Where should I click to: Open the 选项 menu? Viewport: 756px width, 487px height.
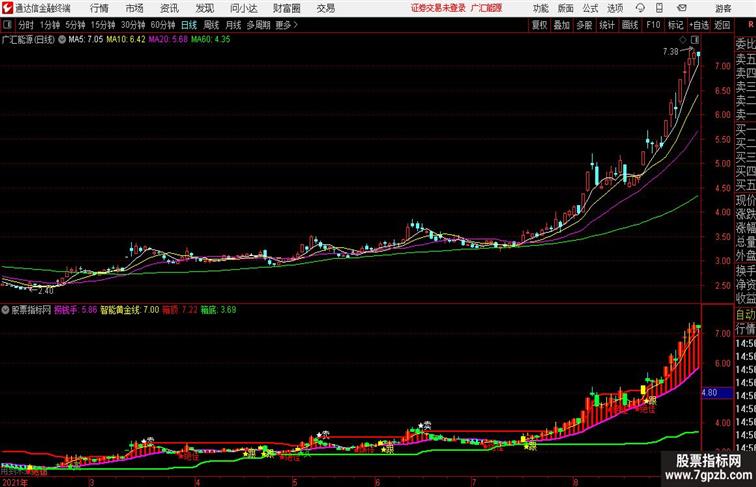615,8
